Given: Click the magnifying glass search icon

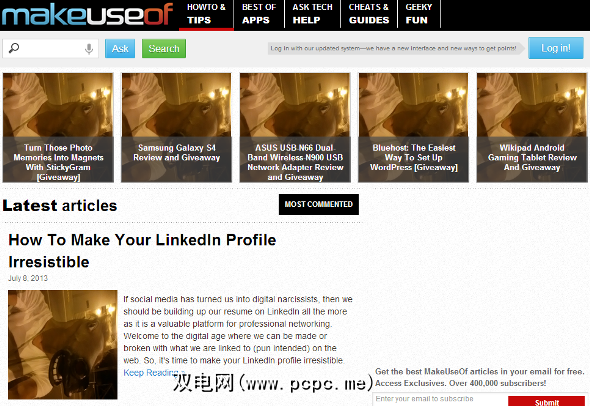Looking at the screenshot, I should click(14, 48).
